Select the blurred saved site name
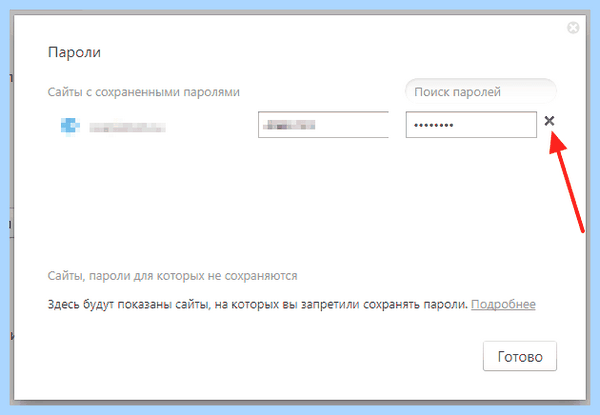The height and width of the screenshot is (415, 600). tap(127, 127)
